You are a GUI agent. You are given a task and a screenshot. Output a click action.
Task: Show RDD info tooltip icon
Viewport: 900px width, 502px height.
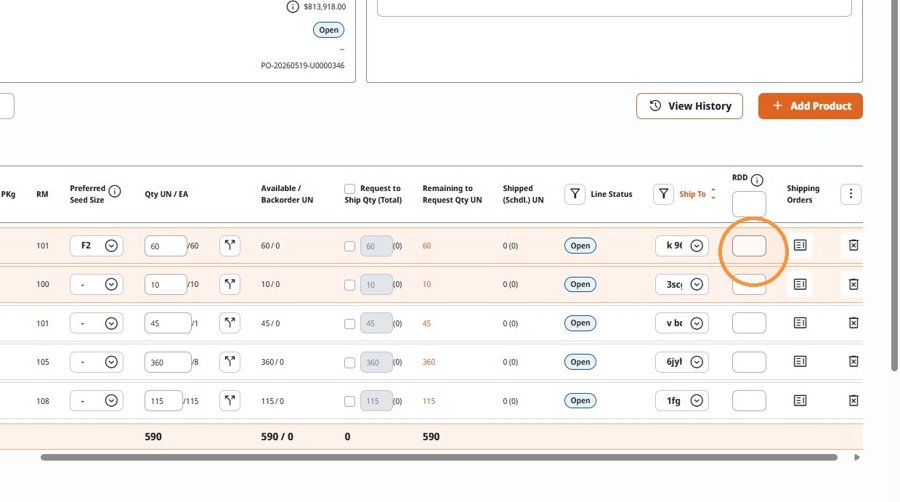point(757,180)
